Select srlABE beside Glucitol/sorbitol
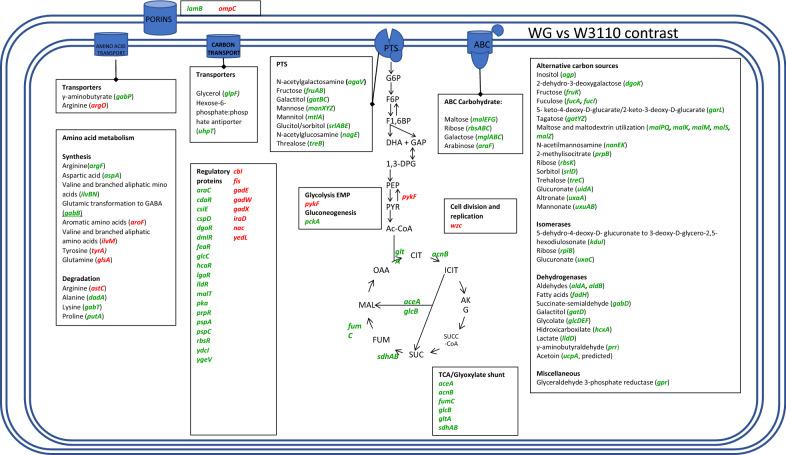The width and height of the screenshot is (786, 455). pyautogui.click(x=338, y=126)
